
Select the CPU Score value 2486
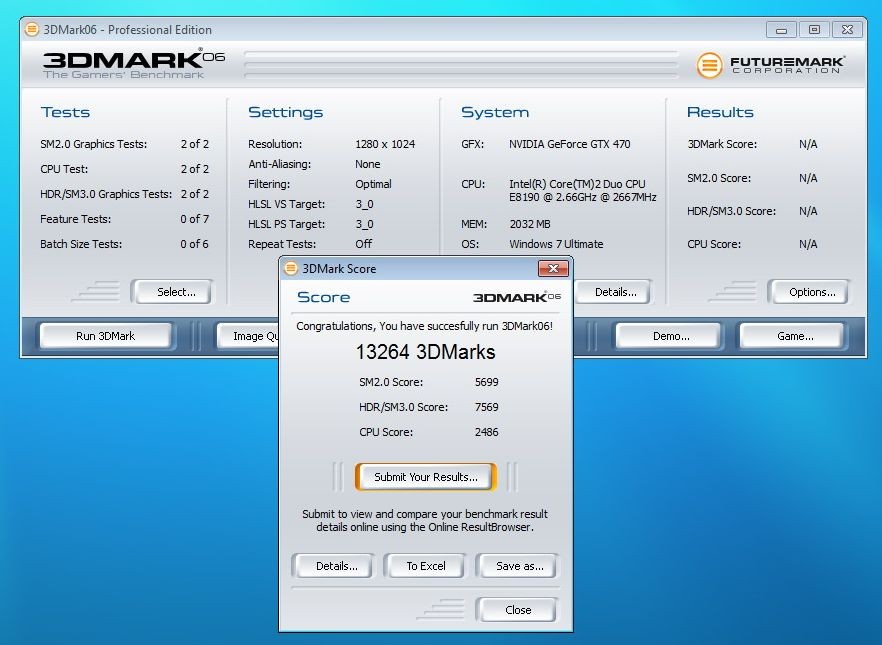[487, 432]
